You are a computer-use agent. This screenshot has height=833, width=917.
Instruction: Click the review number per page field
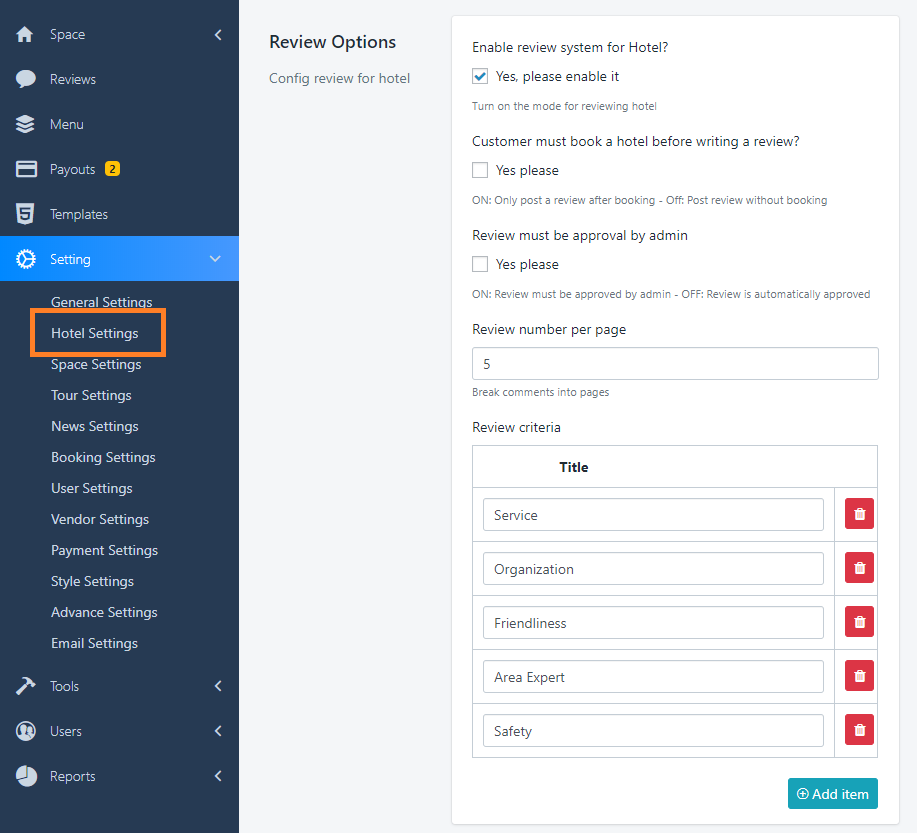click(674, 364)
